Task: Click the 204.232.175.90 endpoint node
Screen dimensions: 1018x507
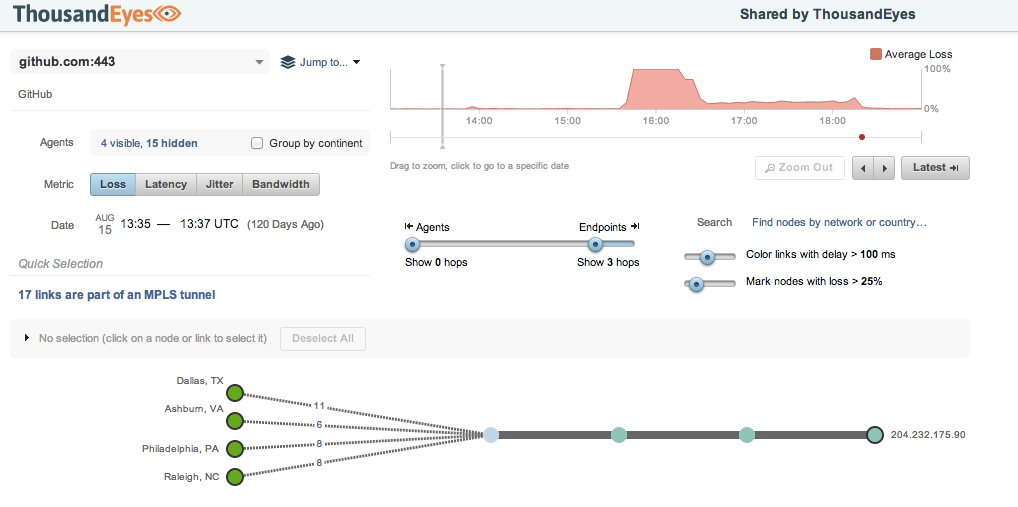Action: (875, 435)
